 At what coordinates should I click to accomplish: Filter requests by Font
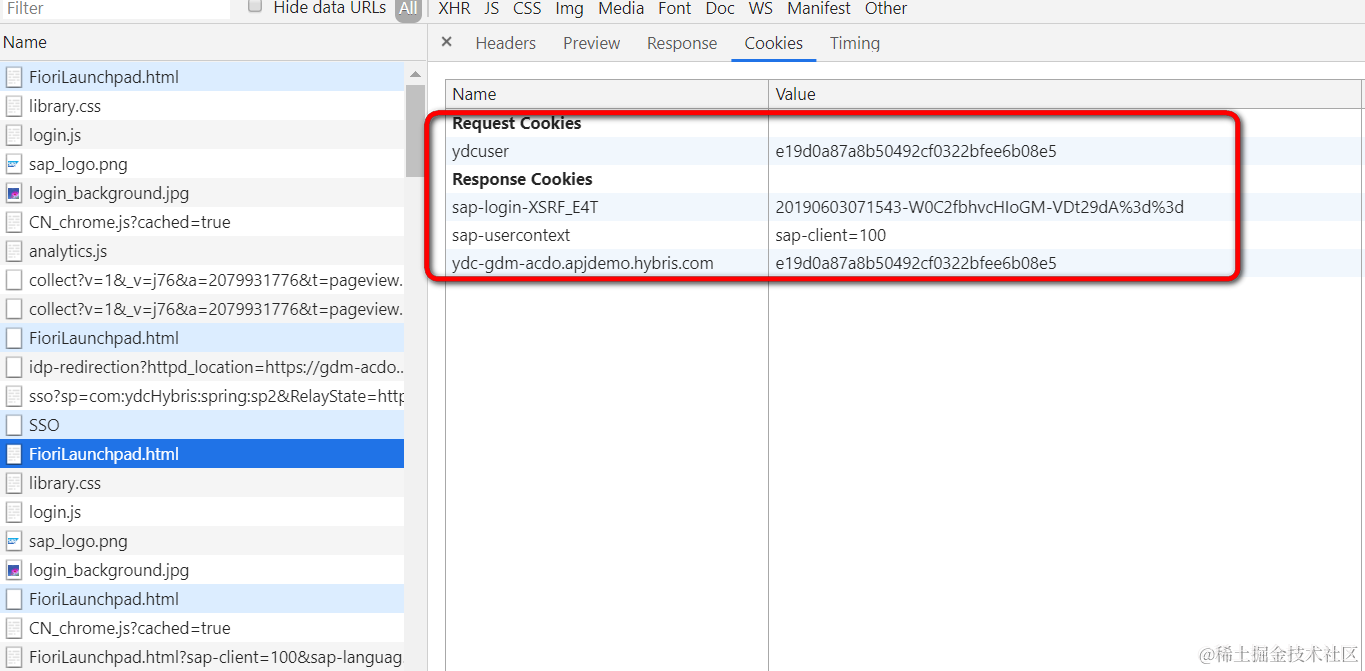[x=675, y=8]
